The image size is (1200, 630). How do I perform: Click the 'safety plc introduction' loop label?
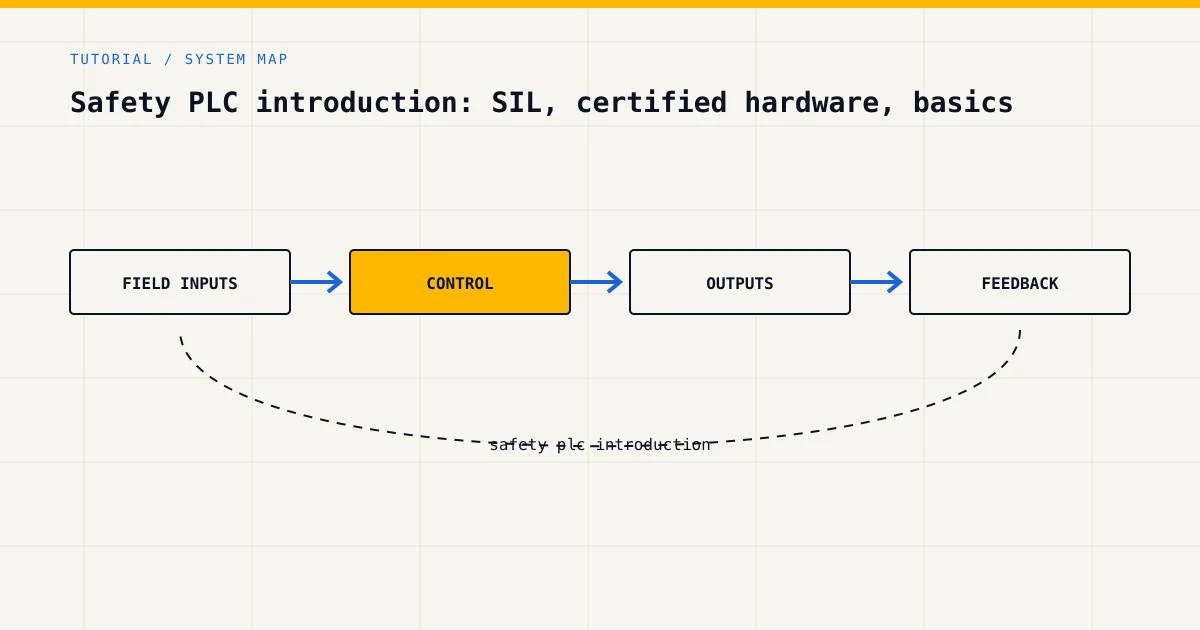pos(600,444)
